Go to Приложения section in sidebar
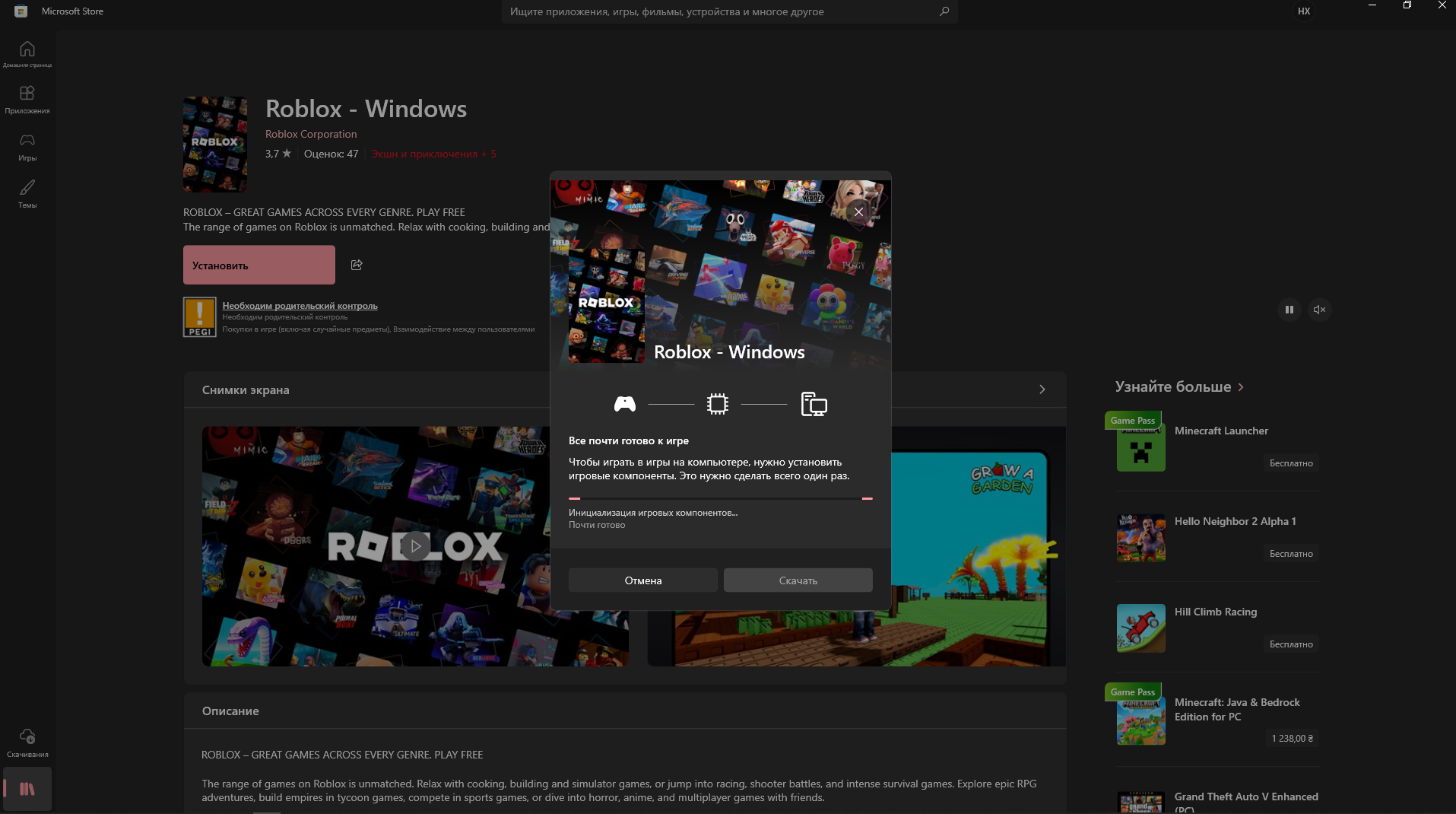This screenshot has width=1456, height=814. click(x=27, y=99)
